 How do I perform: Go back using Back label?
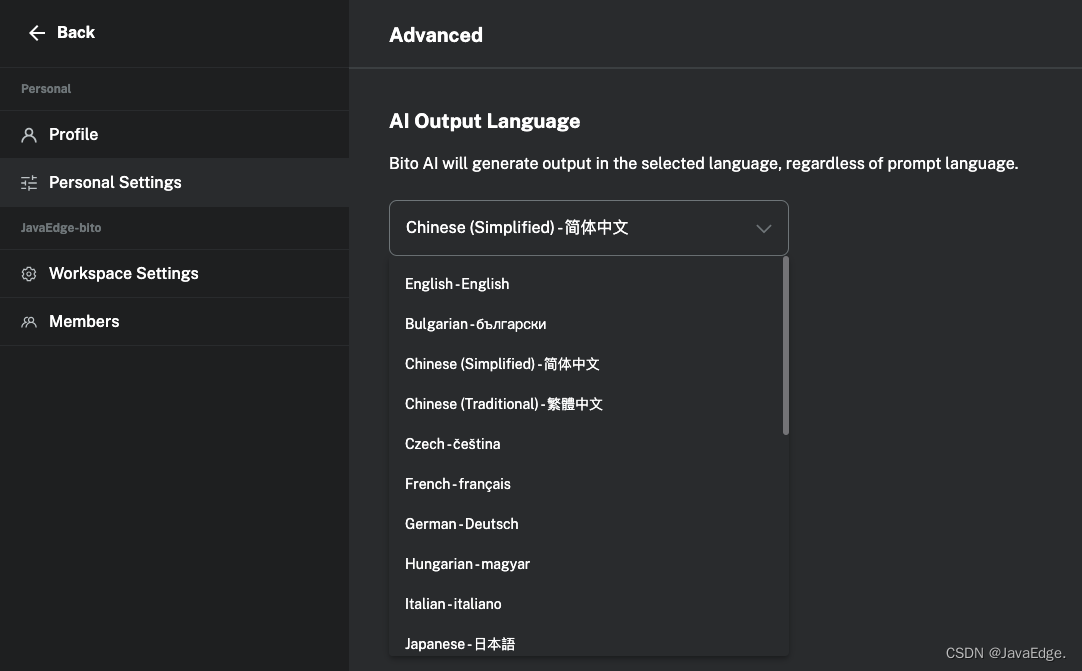click(x=76, y=32)
